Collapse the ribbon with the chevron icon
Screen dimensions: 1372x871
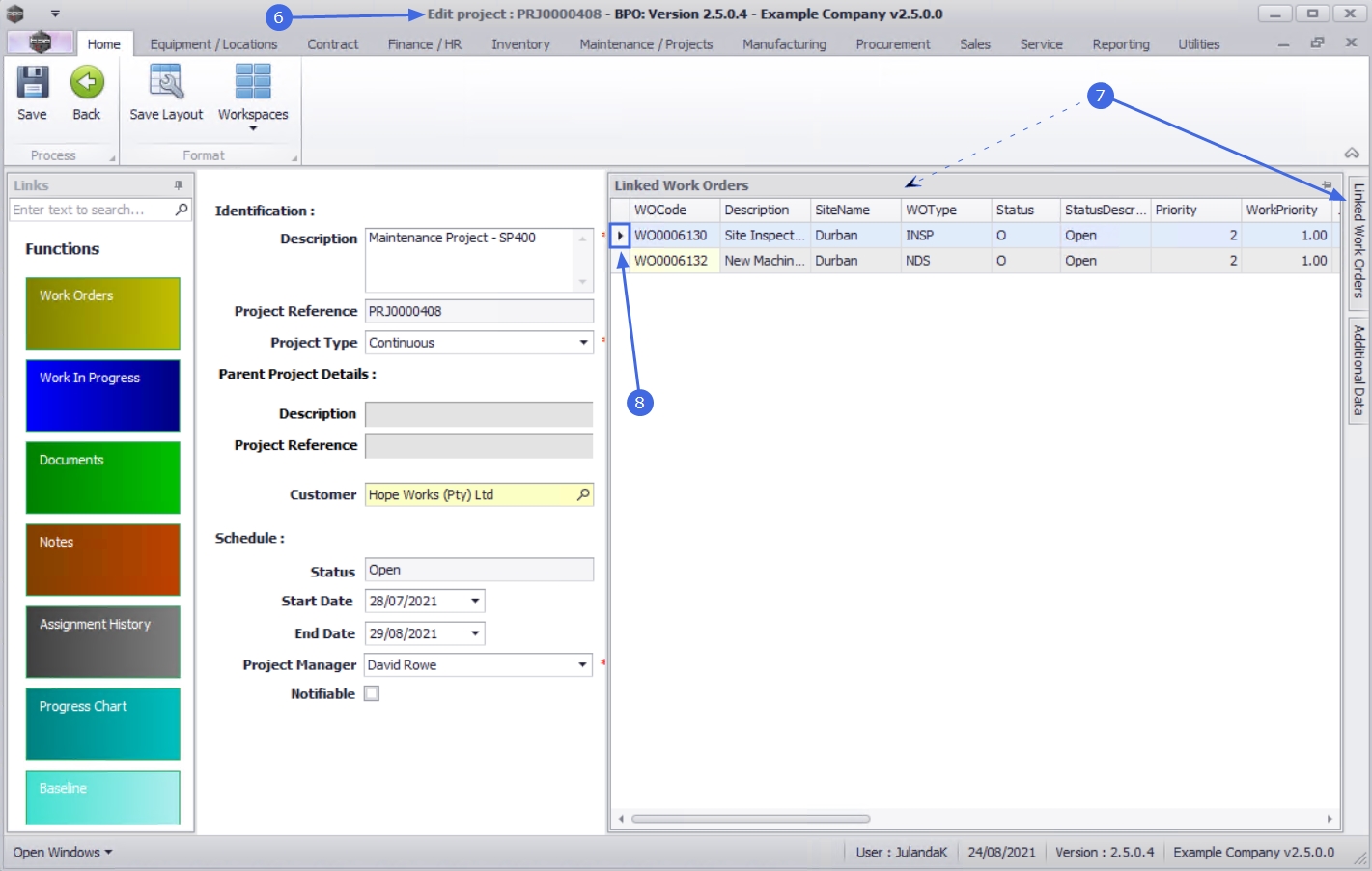click(1352, 154)
